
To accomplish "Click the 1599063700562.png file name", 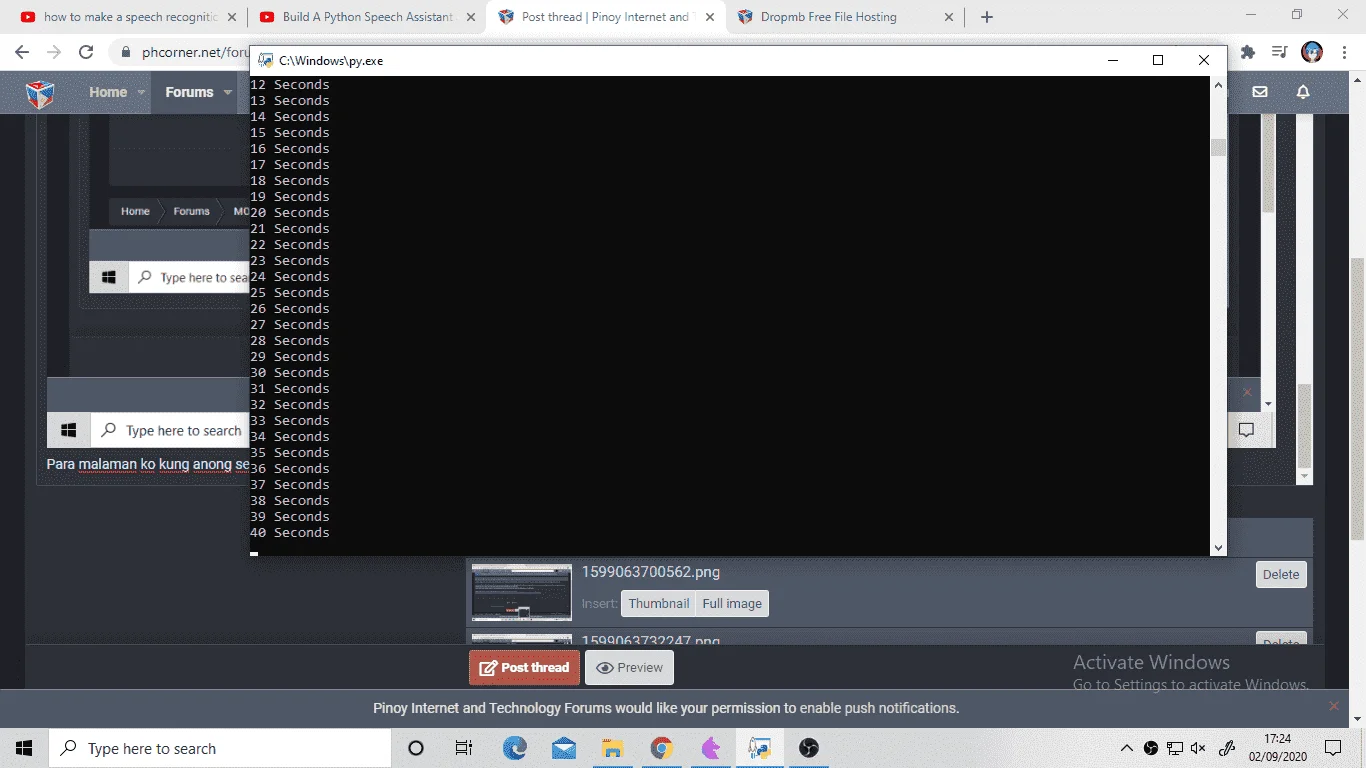I will pos(651,572).
